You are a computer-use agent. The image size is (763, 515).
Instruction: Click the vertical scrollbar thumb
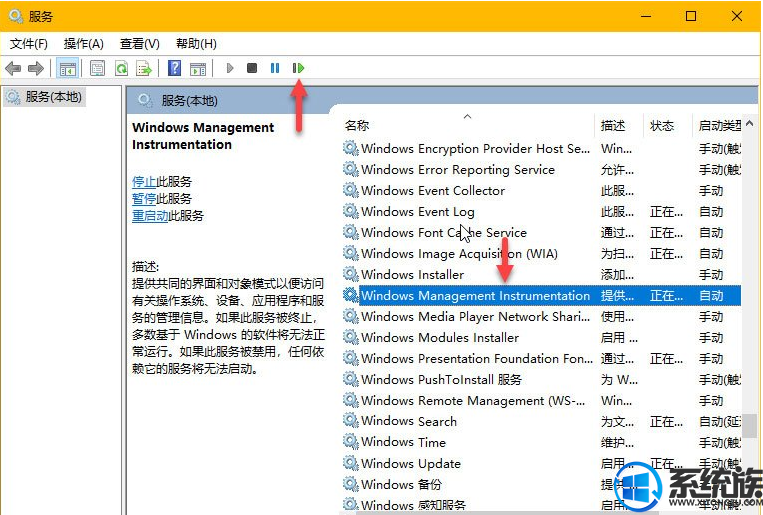(x=749, y=425)
